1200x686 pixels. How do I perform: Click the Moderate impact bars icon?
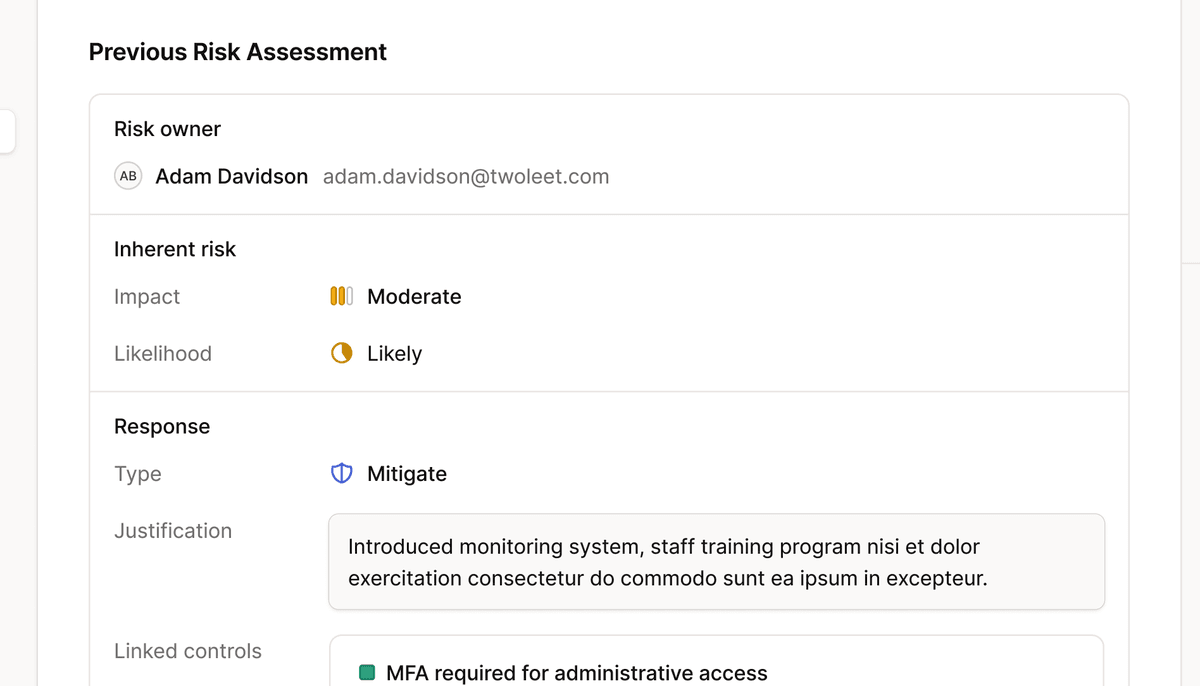(341, 296)
